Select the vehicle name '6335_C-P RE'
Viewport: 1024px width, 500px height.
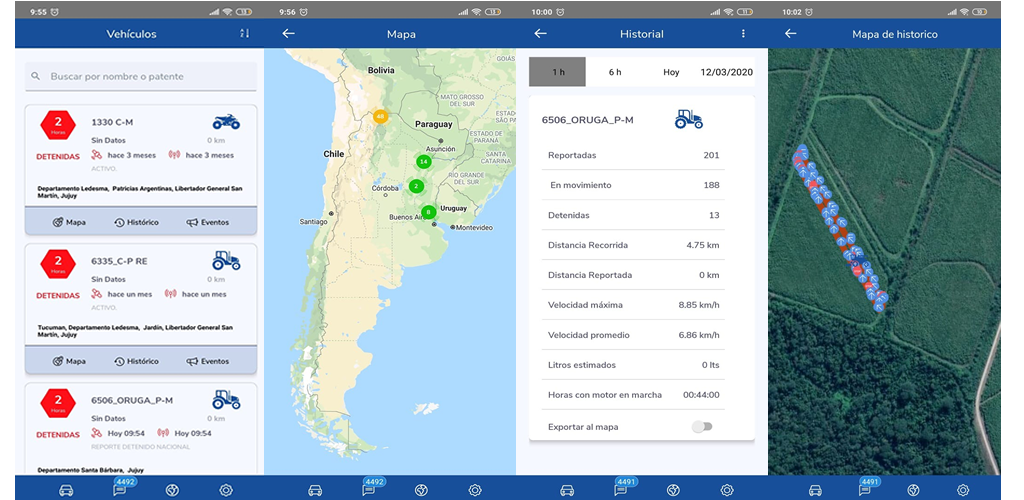pyautogui.click(x=120, y=261)
